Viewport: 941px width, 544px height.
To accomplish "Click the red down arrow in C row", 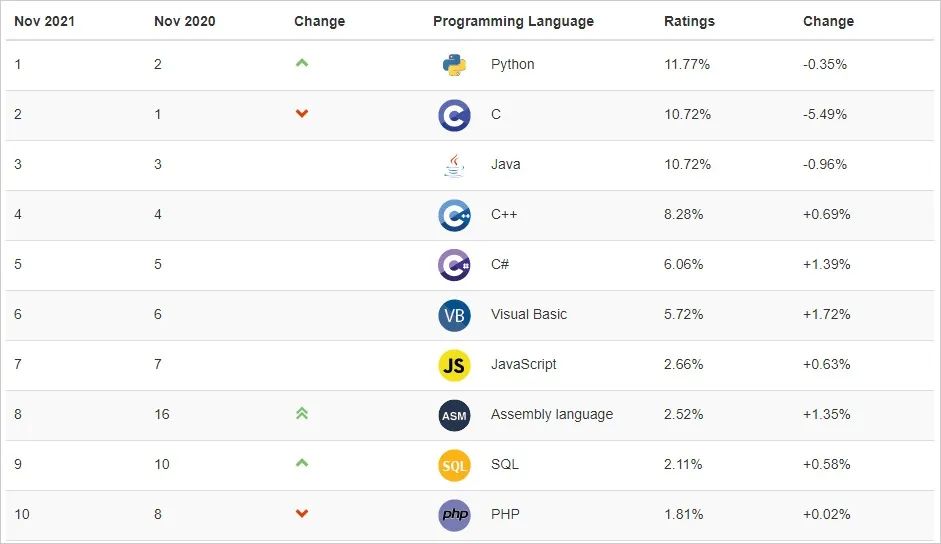I will point(302,114).
